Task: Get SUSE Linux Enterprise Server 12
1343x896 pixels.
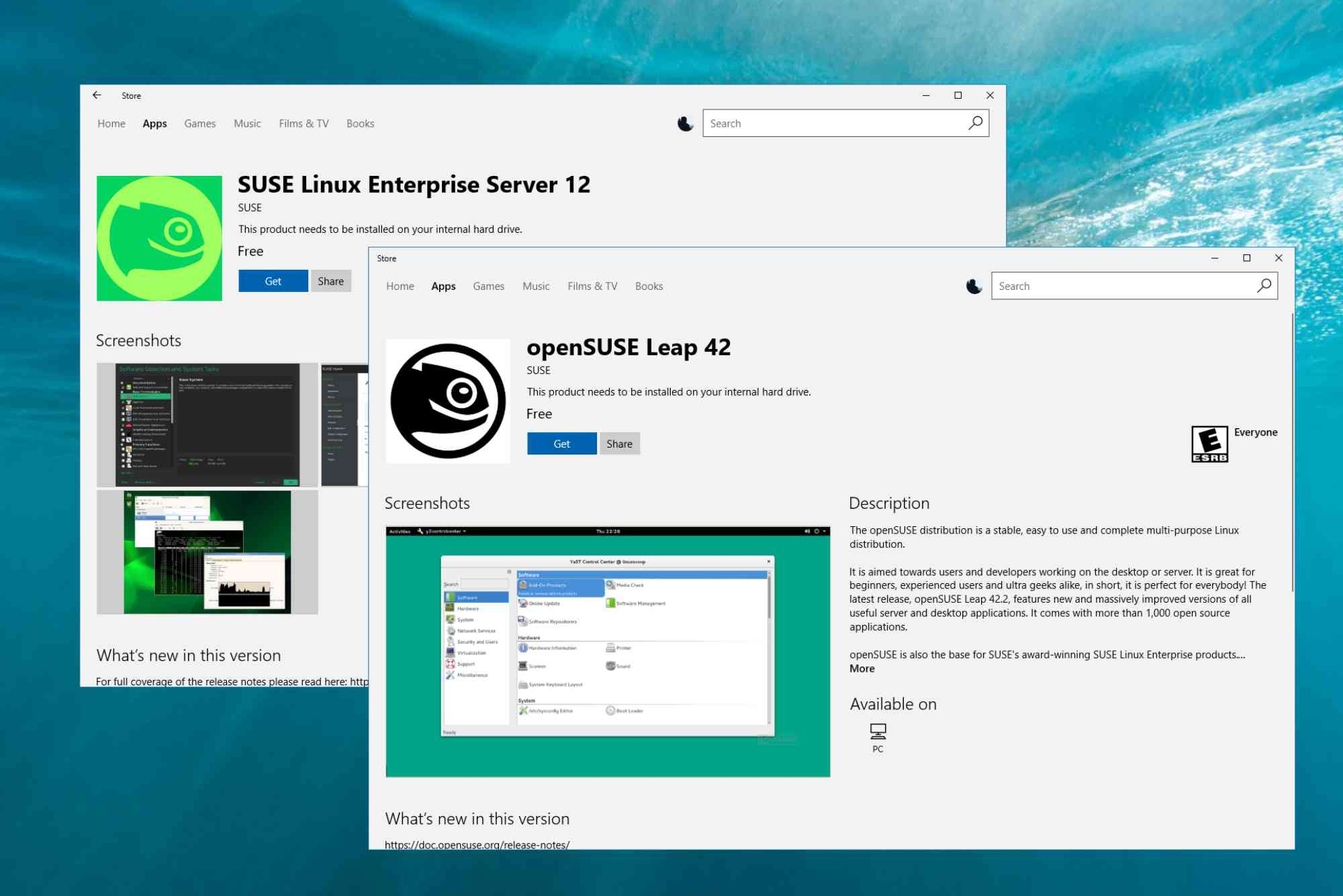Action: pyautogui.click(x=273, y=281)
